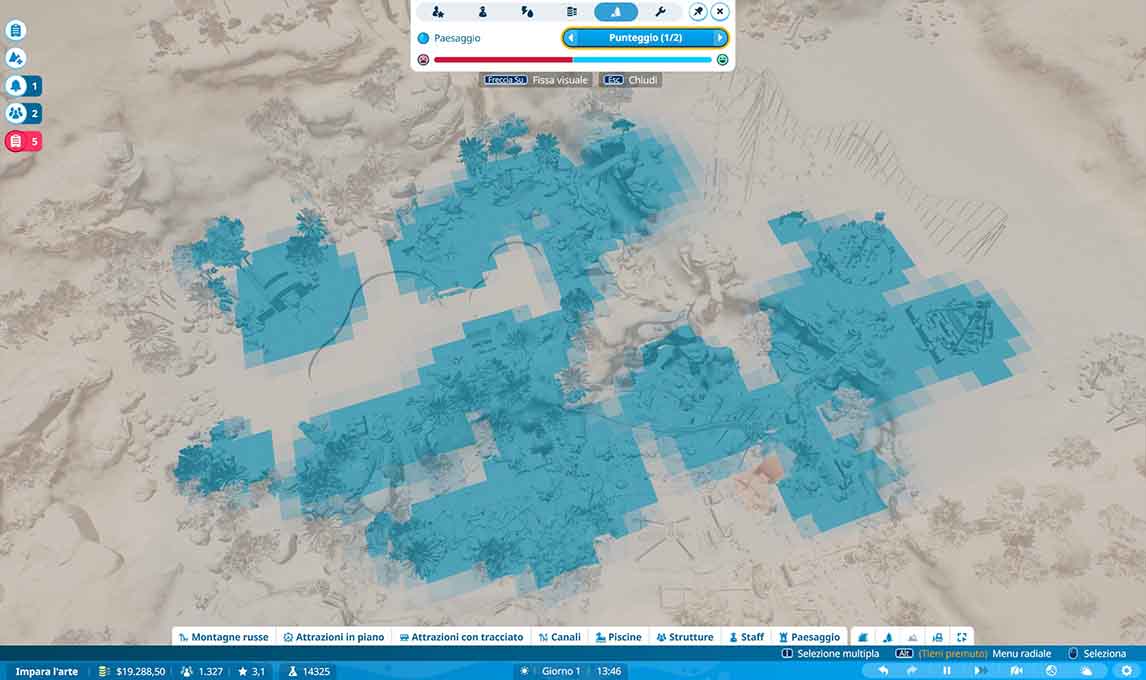Pause the game with pause button

[946, 671]
